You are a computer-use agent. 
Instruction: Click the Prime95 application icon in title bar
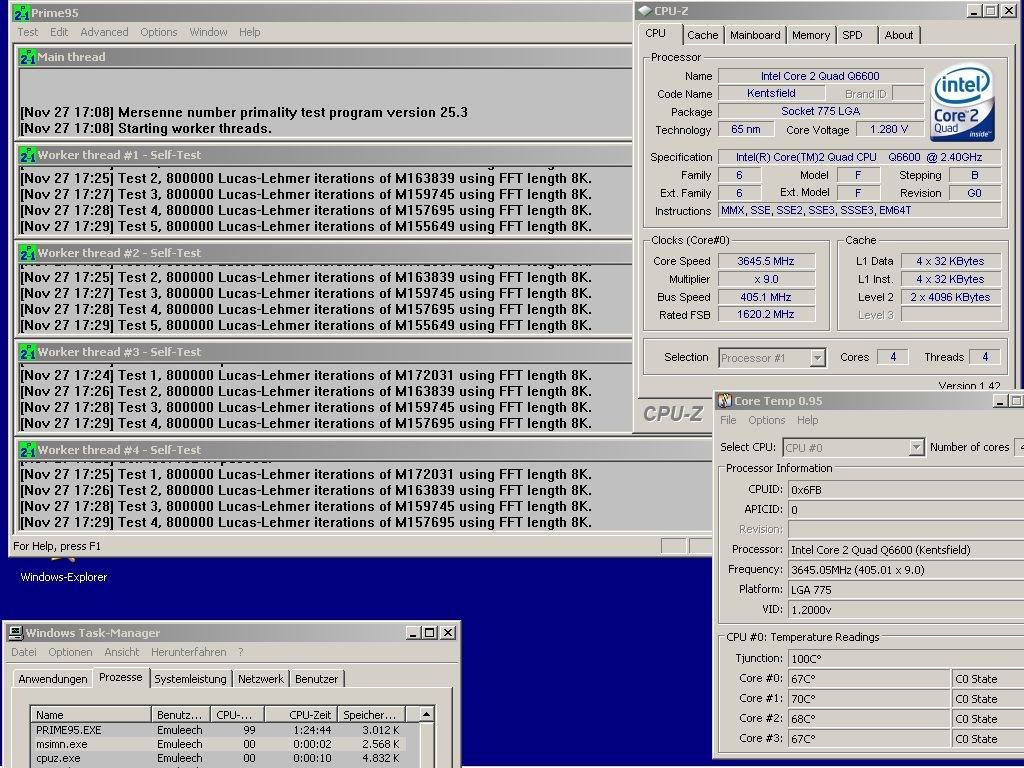pos(22,13)
